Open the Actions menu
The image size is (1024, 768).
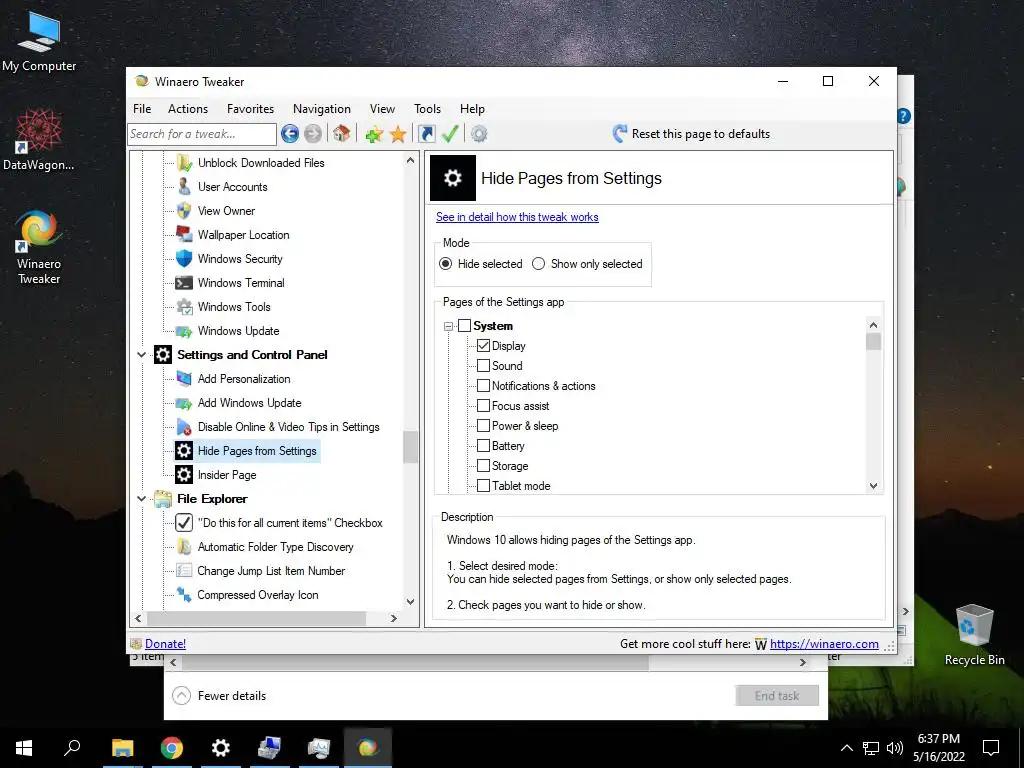188,109
